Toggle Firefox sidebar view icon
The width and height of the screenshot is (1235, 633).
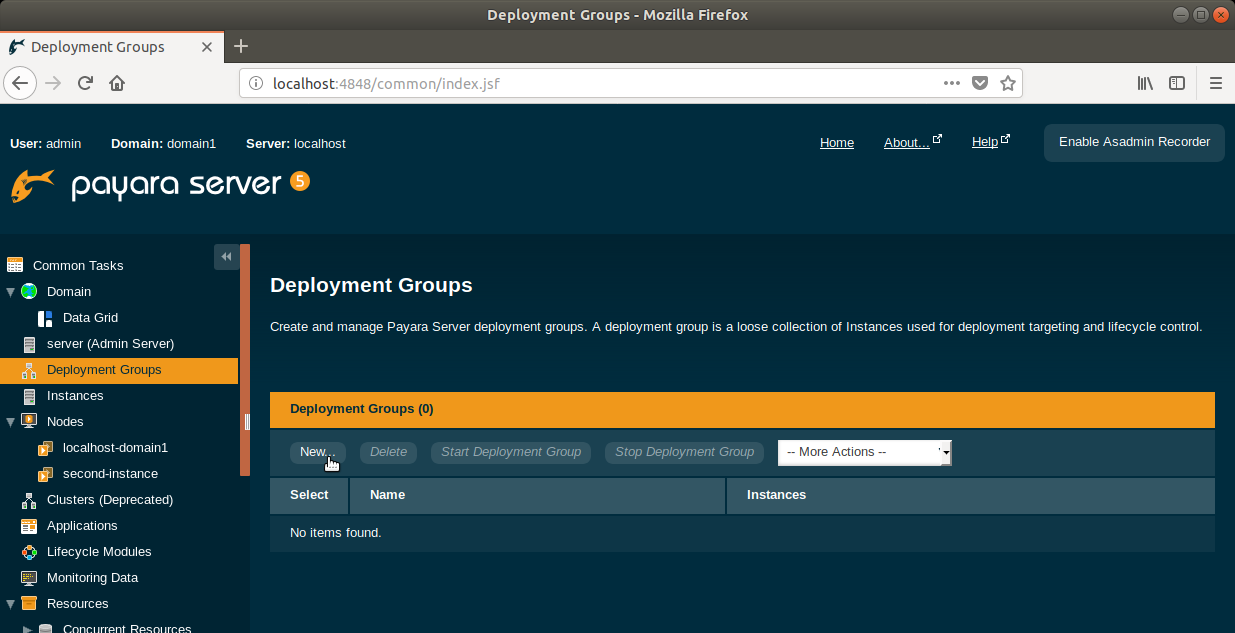[x=1178, y=83]
